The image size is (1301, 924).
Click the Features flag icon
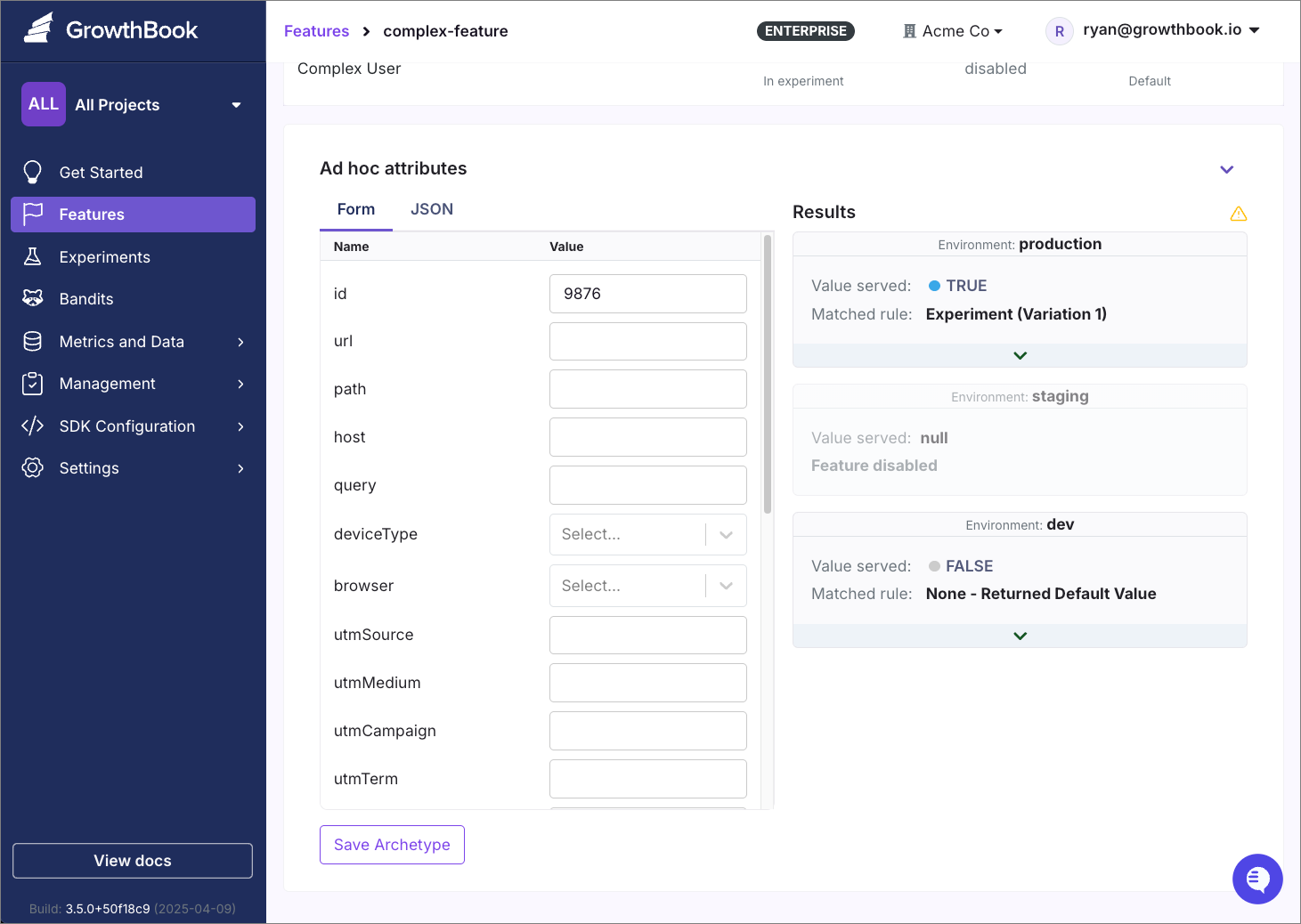(33, 214)
